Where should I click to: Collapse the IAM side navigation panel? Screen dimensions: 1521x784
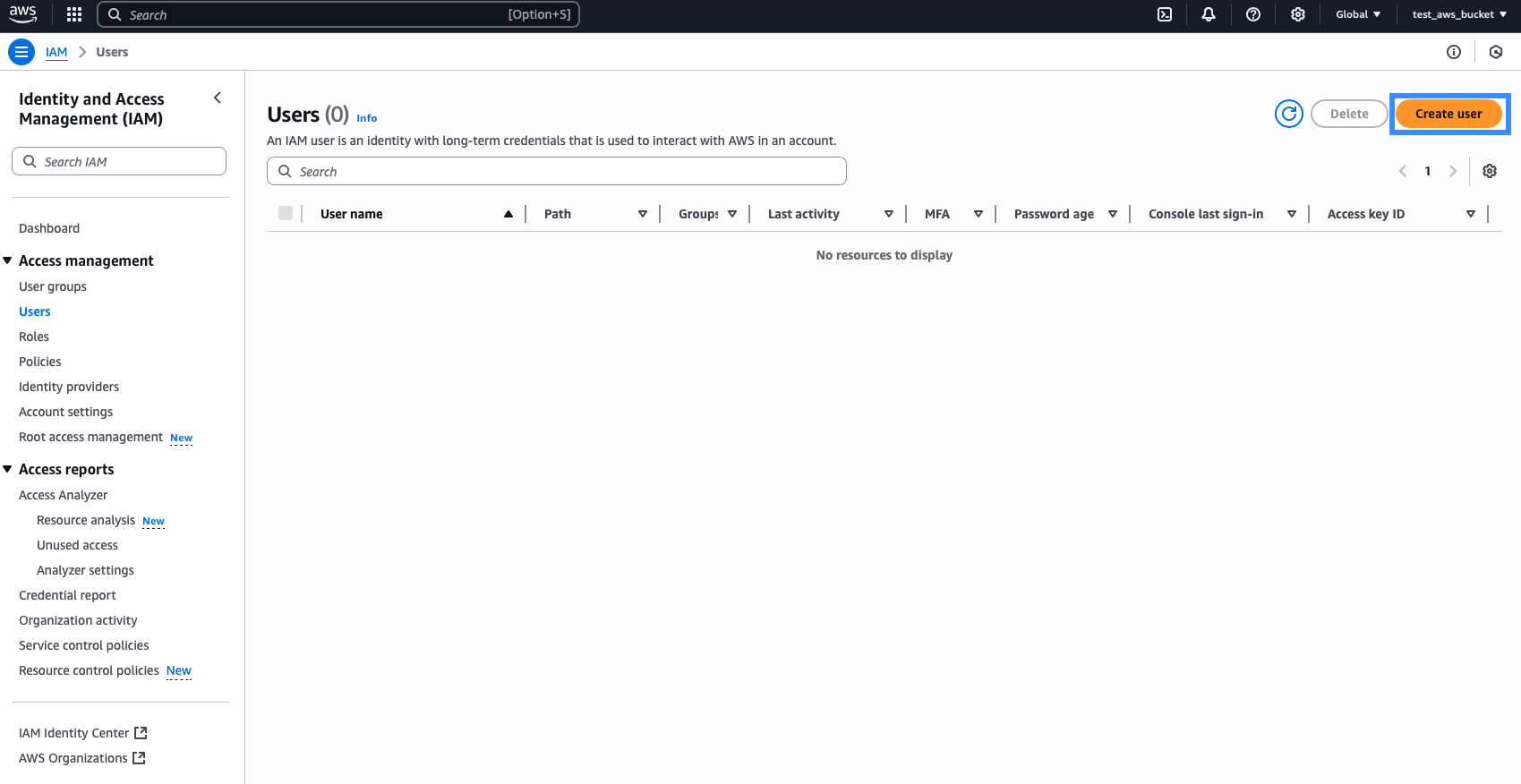point(218,98)
